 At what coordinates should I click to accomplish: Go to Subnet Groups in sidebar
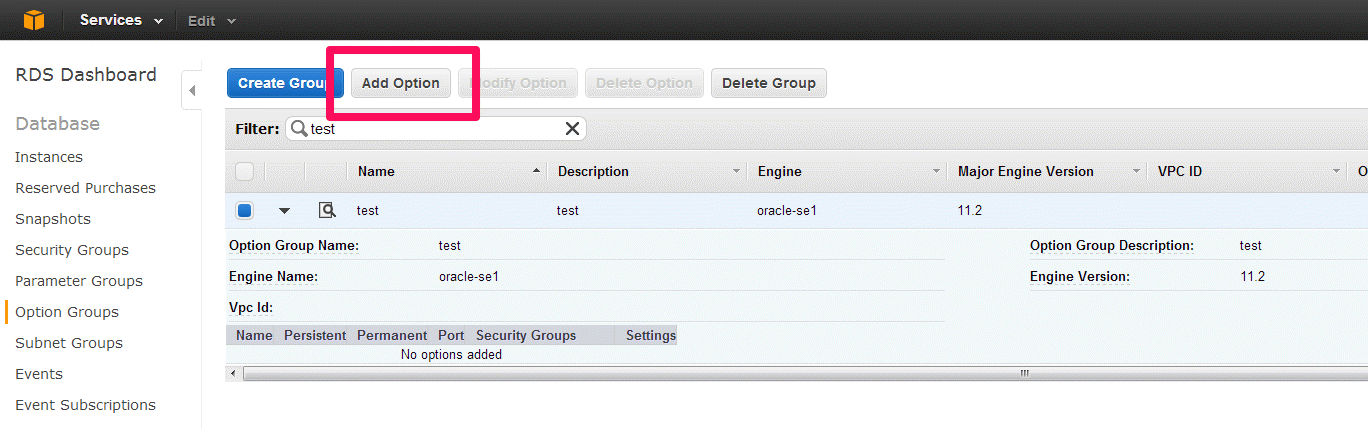[69, 343]
